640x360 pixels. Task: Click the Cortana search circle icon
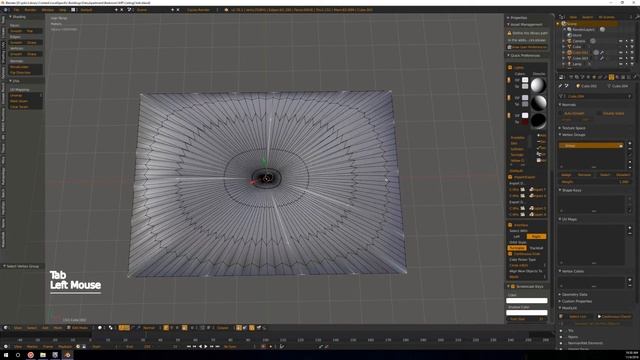tap(18, 355)
